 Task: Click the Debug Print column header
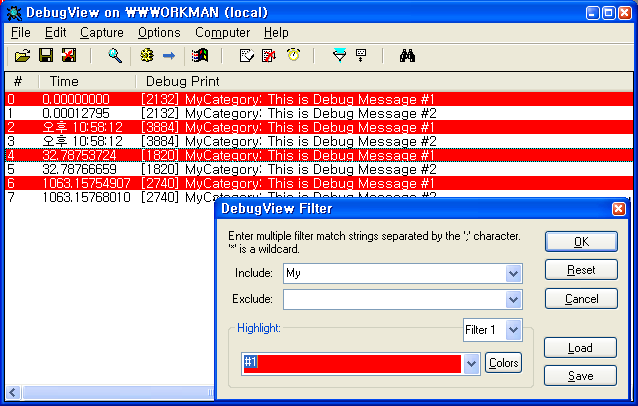pos(384,81)
